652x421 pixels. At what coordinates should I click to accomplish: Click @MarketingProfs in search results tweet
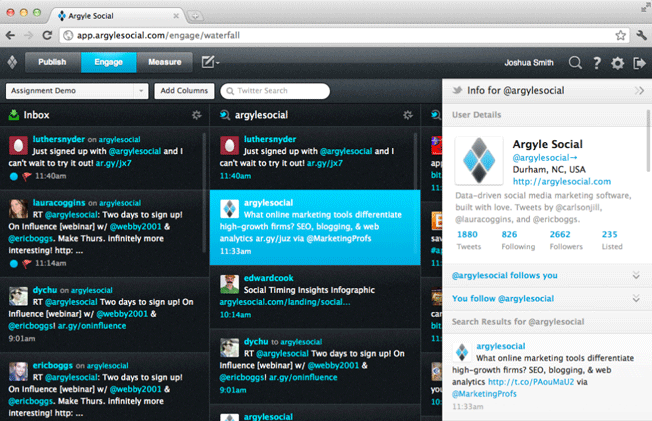pyautogui.click(x=484, y=394)
